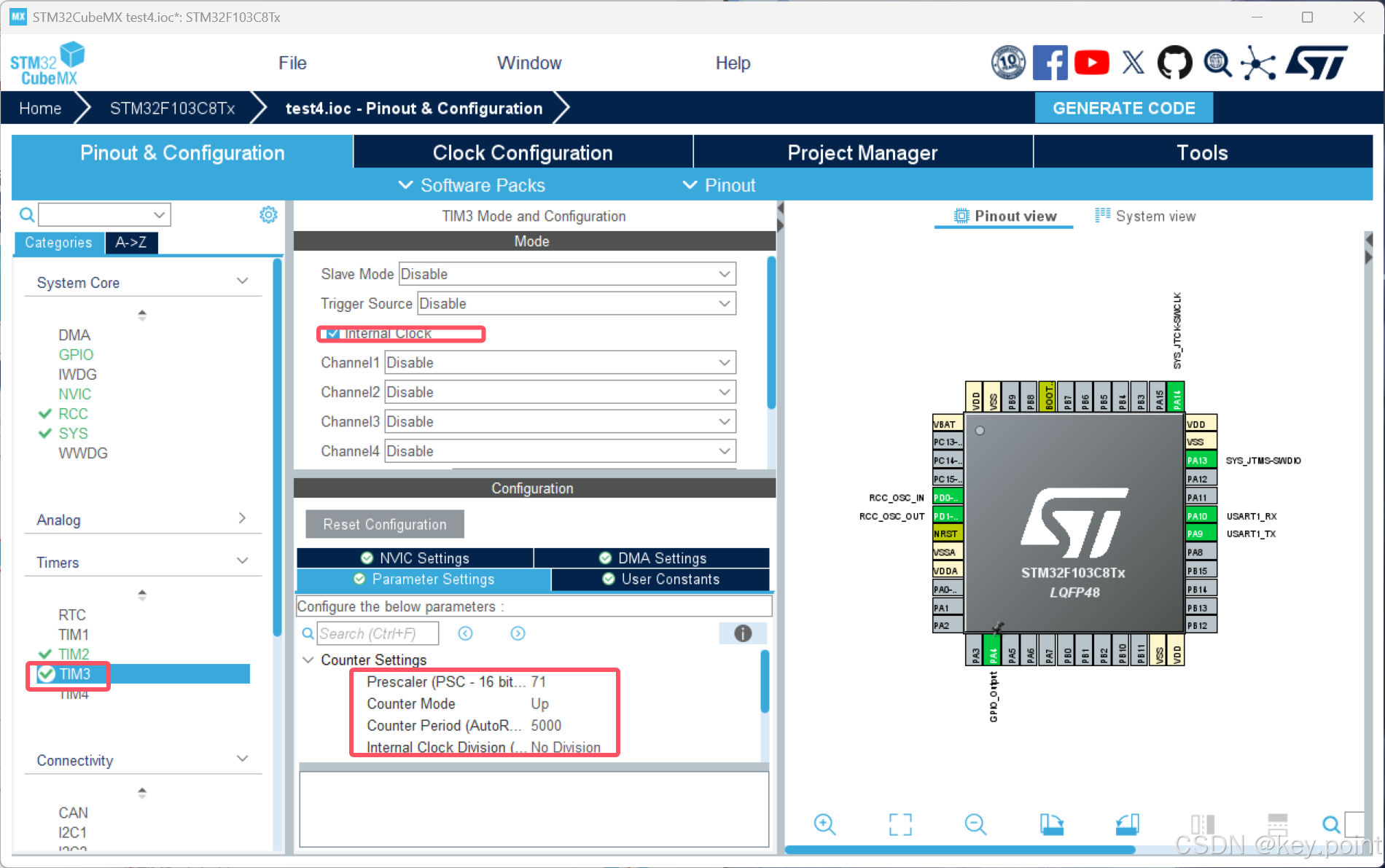Image resolution: width=1385 pixels, height=868 pixels.
Task: Switch to Tools tab
Action: pyautogui.click(x=1202, y=152)
